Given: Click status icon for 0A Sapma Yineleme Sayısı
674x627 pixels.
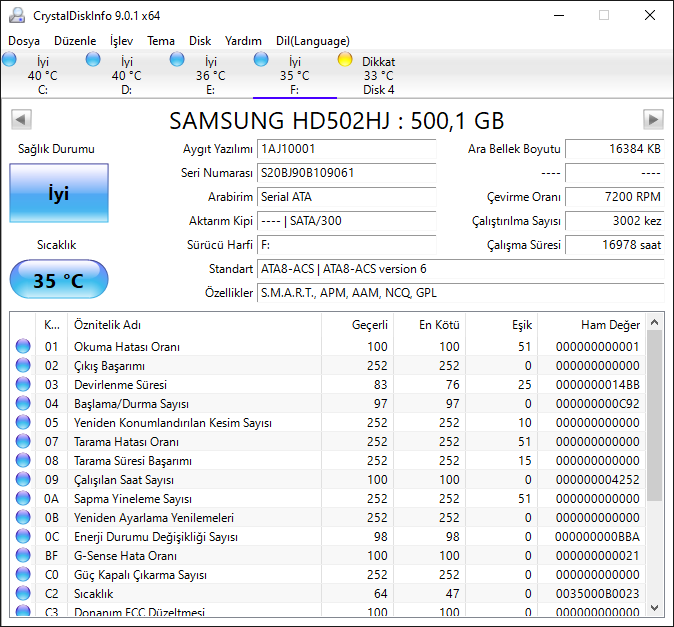Looking at the screenshot, I should 23,499.
